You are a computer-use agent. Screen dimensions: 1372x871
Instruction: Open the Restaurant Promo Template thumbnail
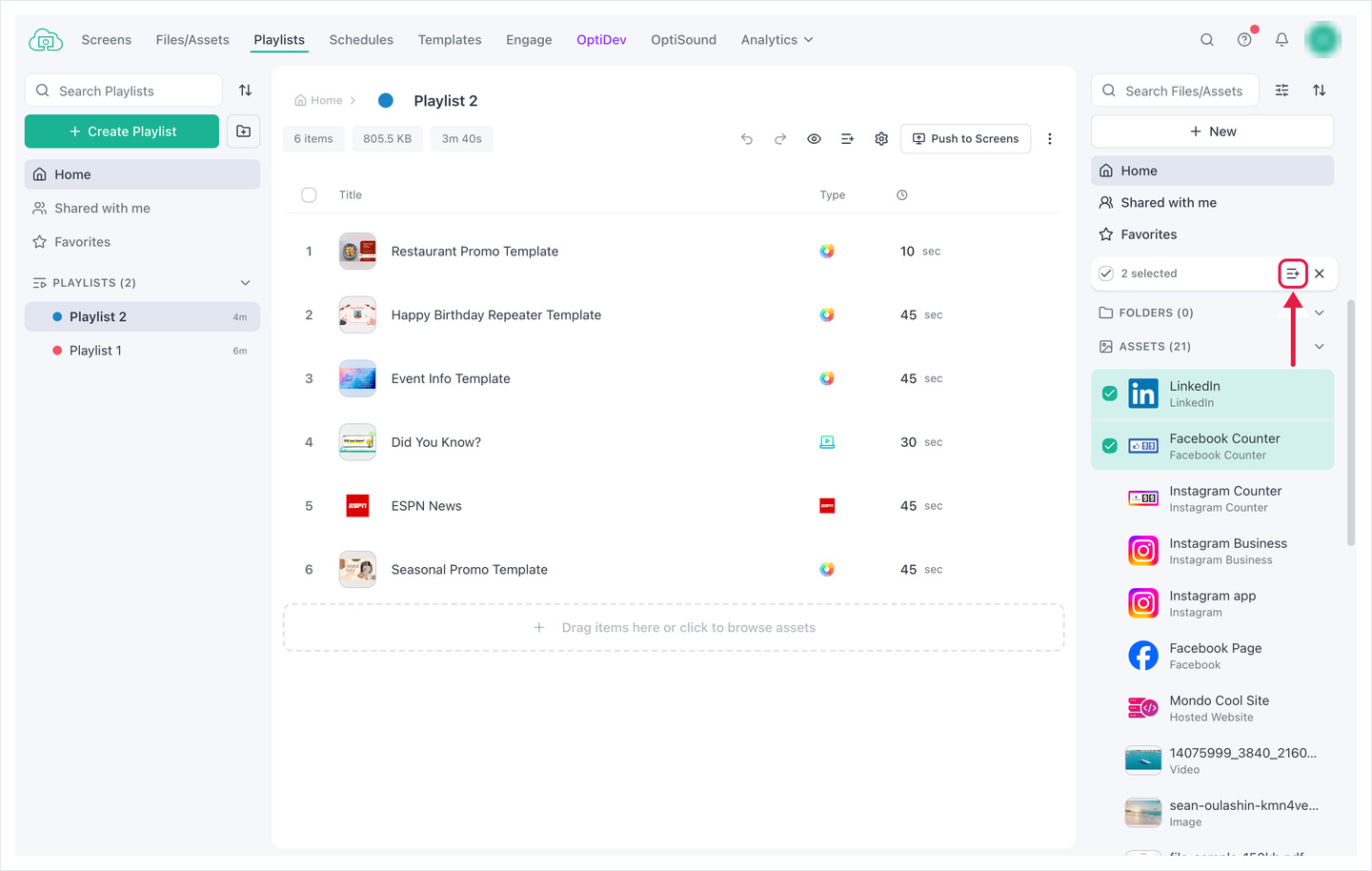coord(357,252)
